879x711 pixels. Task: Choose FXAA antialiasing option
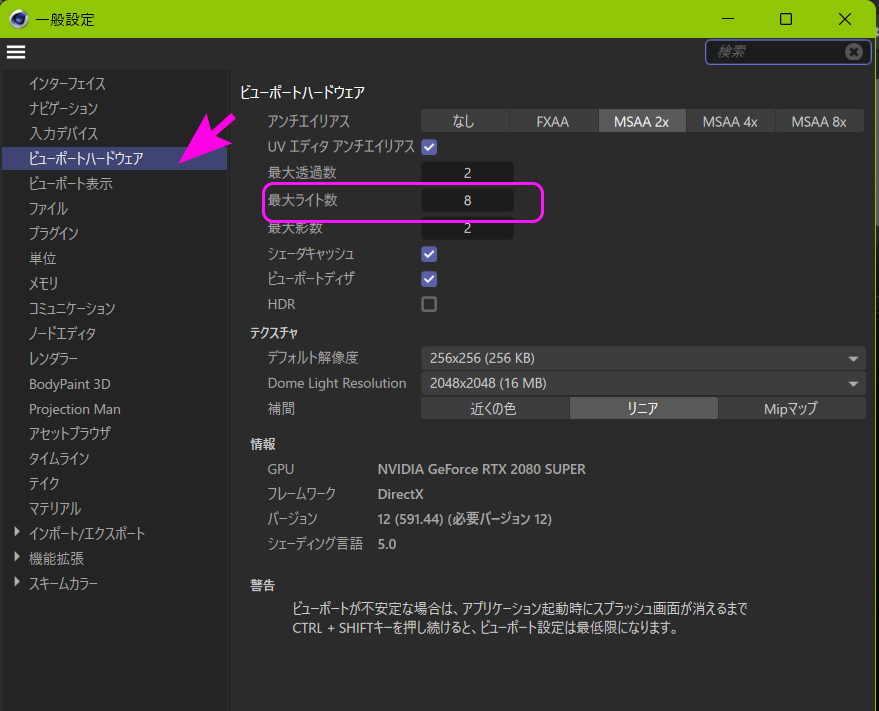[x=552, y=121]
